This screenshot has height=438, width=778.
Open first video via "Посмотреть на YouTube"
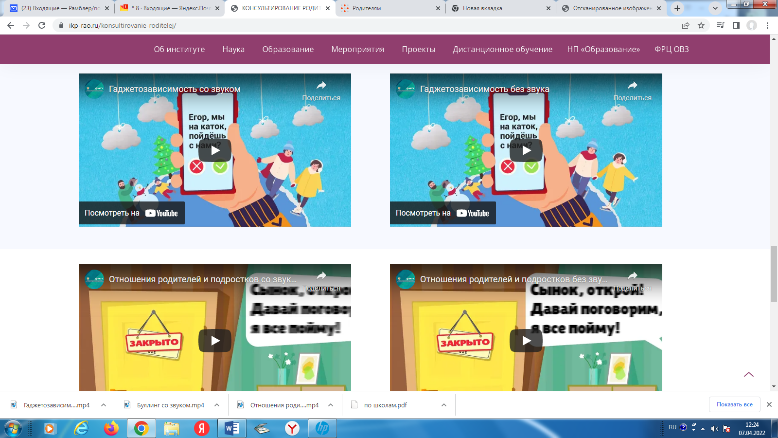pyautogui.click(x=132, y=213)
